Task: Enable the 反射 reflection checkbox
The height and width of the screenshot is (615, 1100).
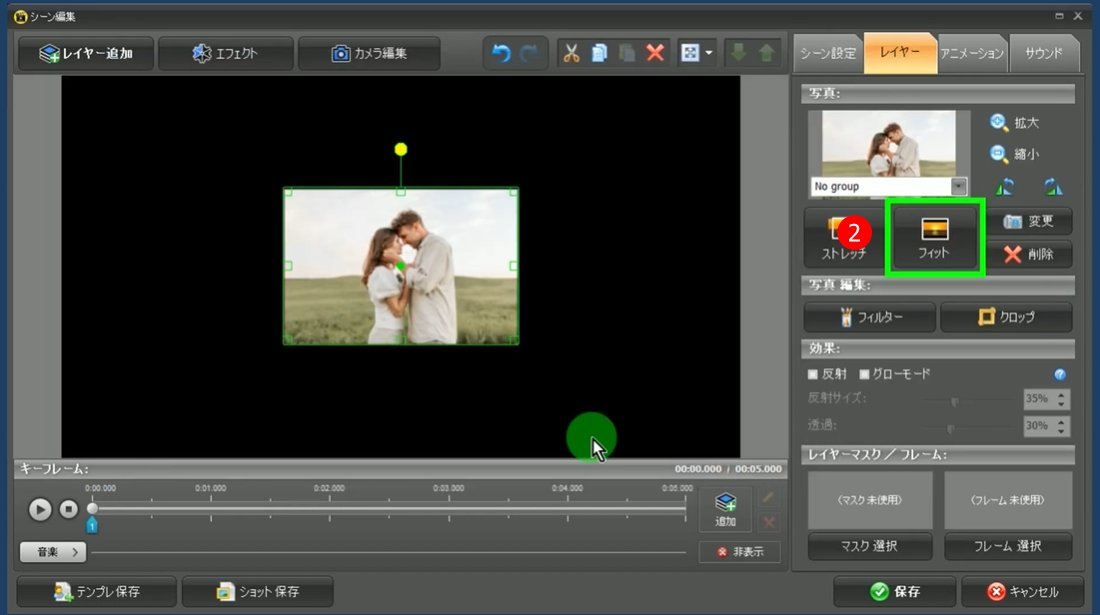Action: (813, 374)
